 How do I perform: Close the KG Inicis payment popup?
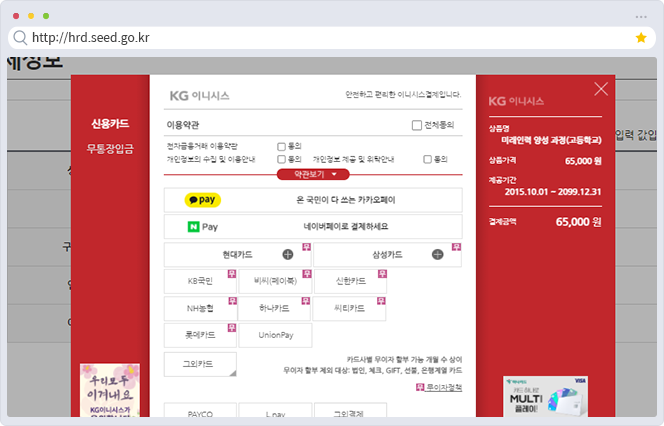coord(601,89)
